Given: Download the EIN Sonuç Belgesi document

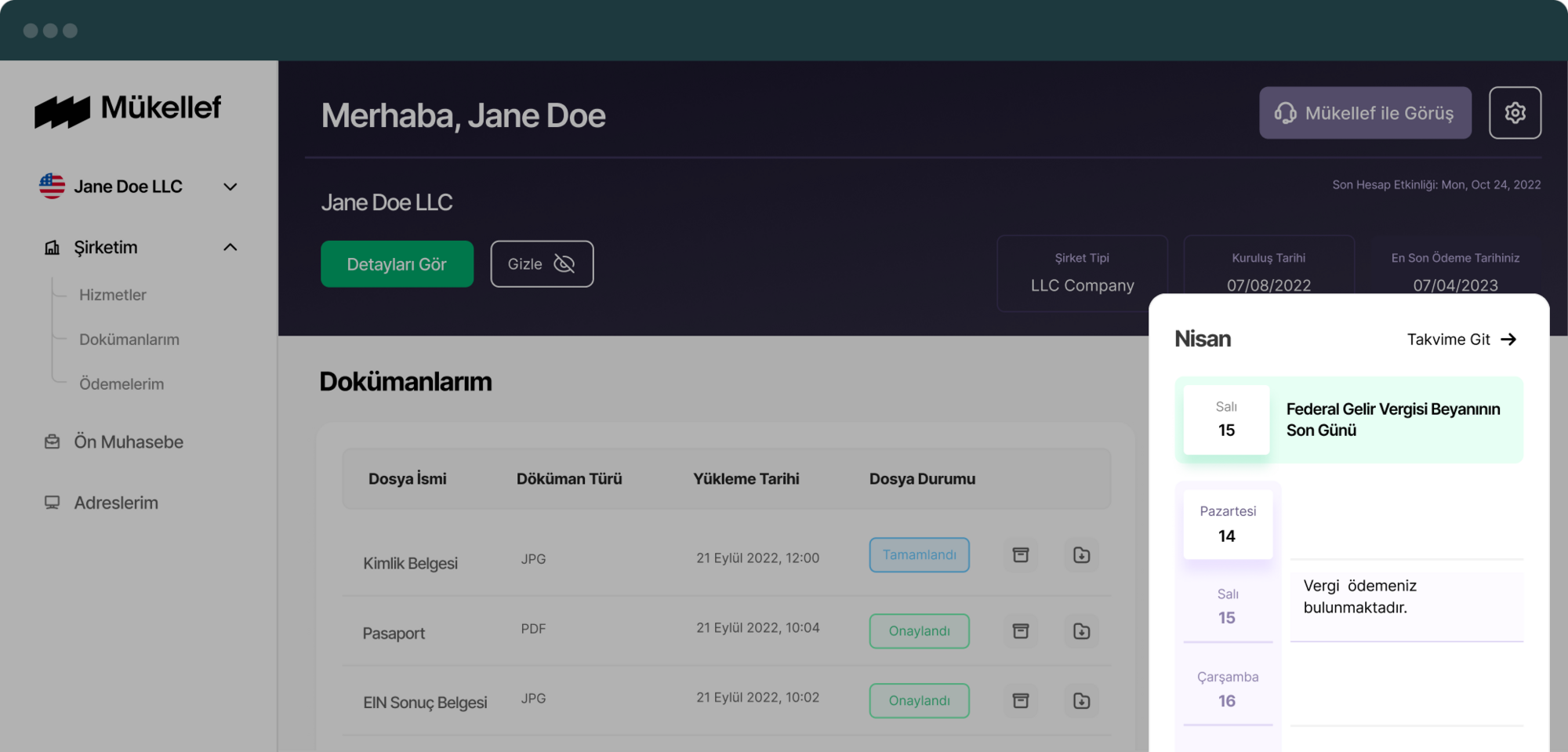Looking at the screenshot, I should [1082, 701].
